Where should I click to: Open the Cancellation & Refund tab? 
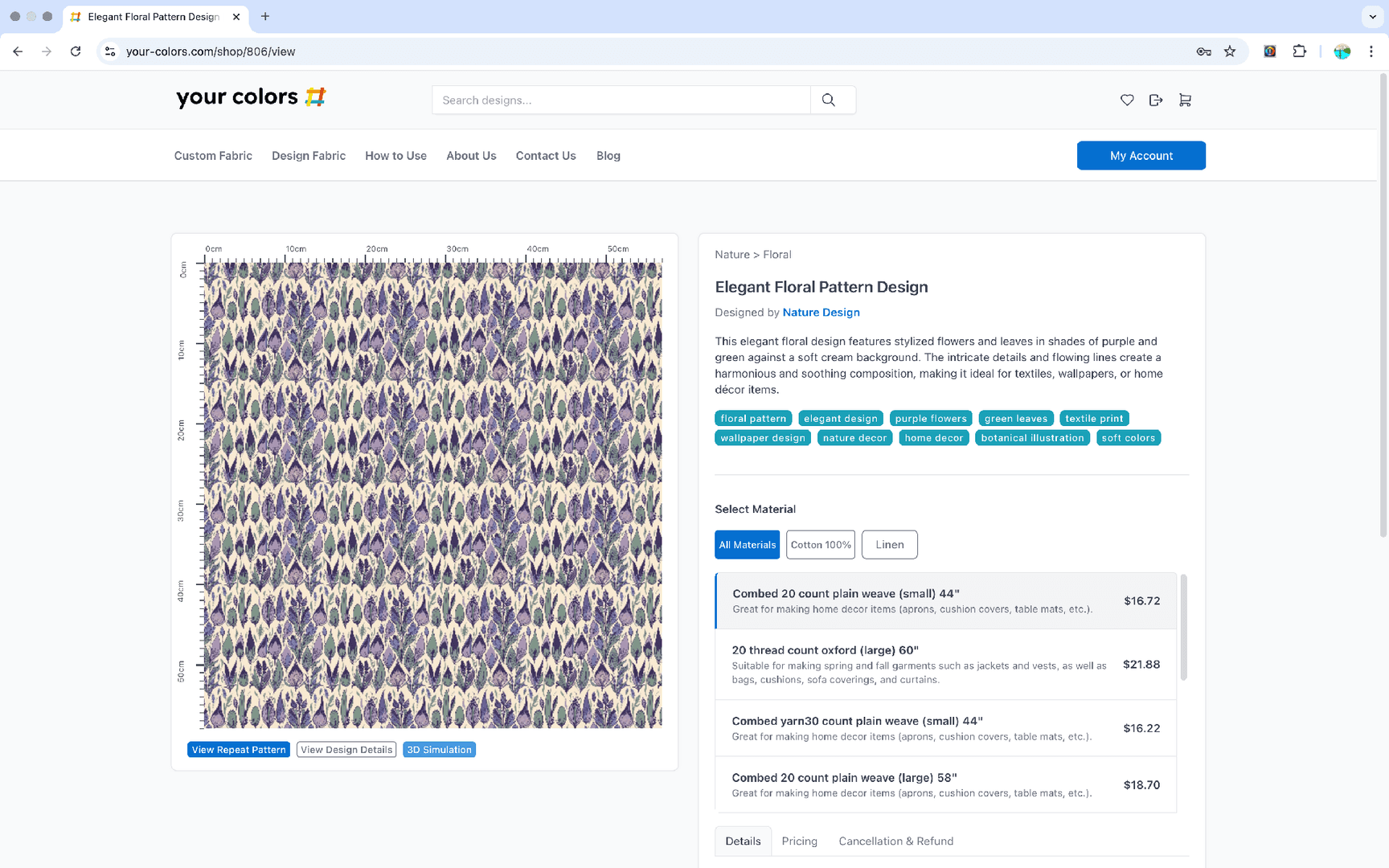tap(895, 841)
